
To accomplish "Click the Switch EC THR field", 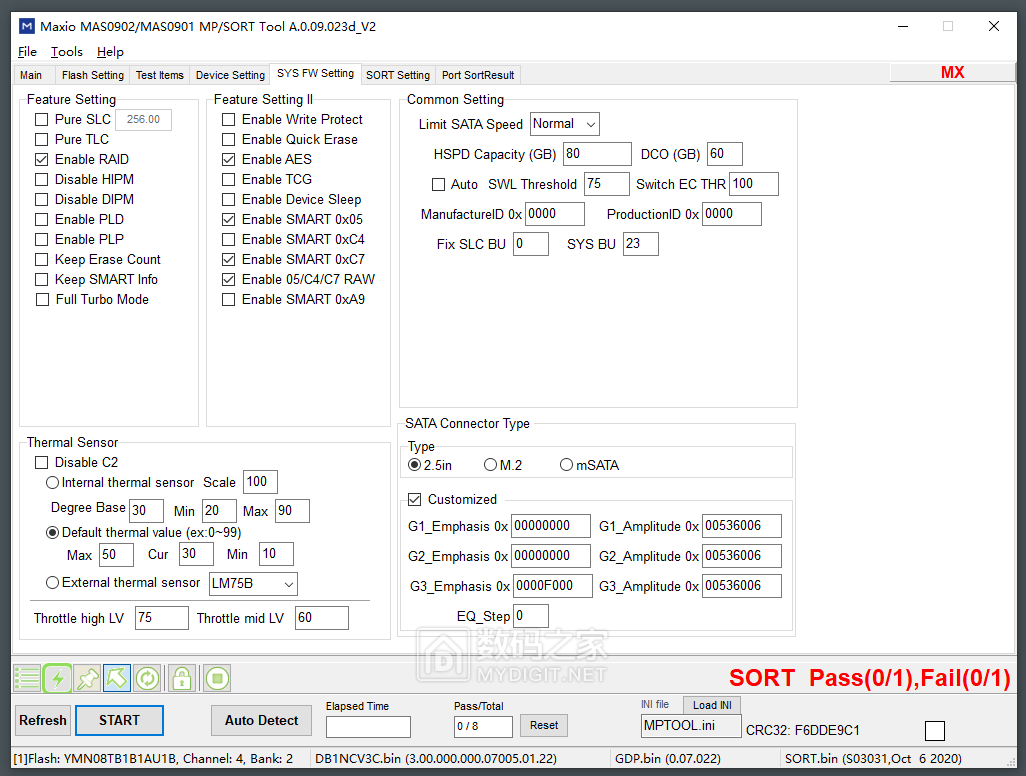I will [x=754, y=184].
